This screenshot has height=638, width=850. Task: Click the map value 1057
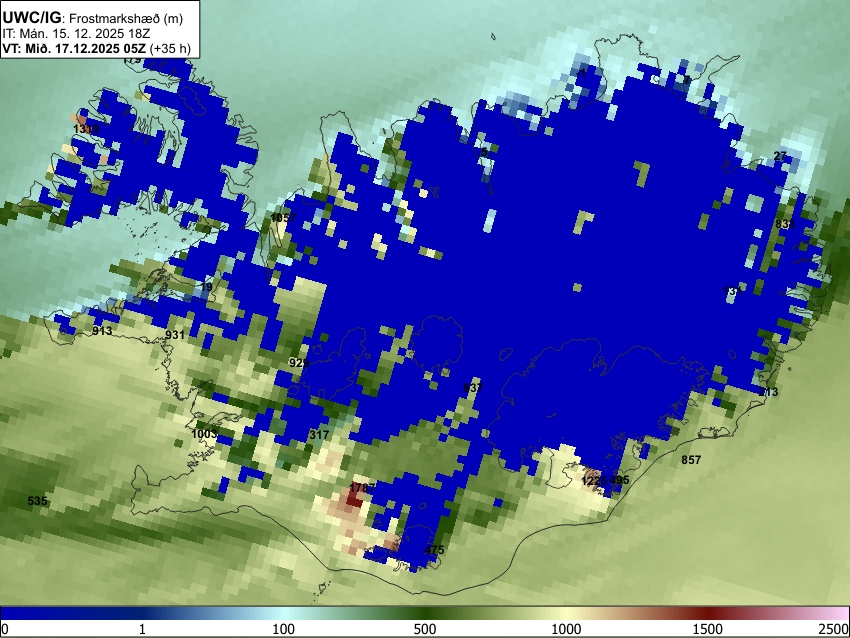[283, 217]
